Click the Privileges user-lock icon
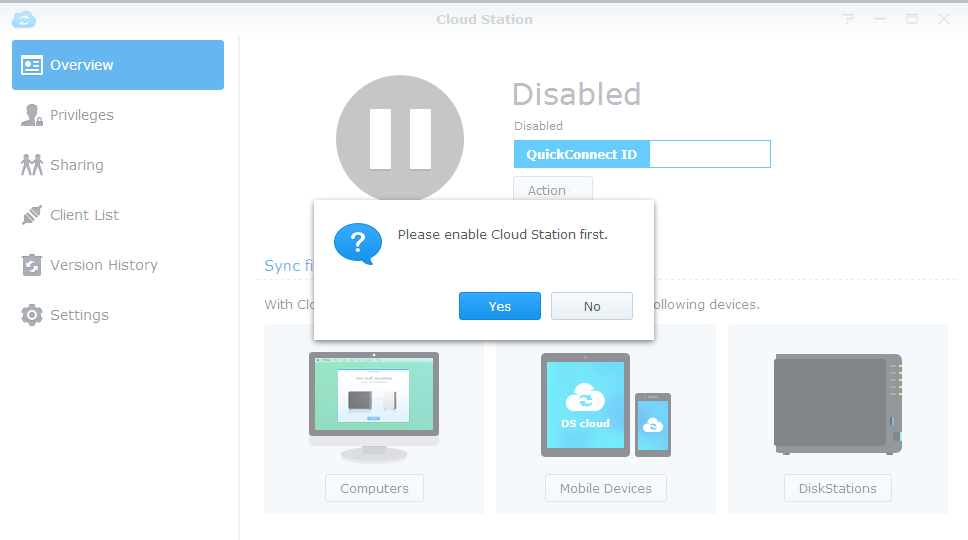The image size is (968, 540). [x=31, y=115]
